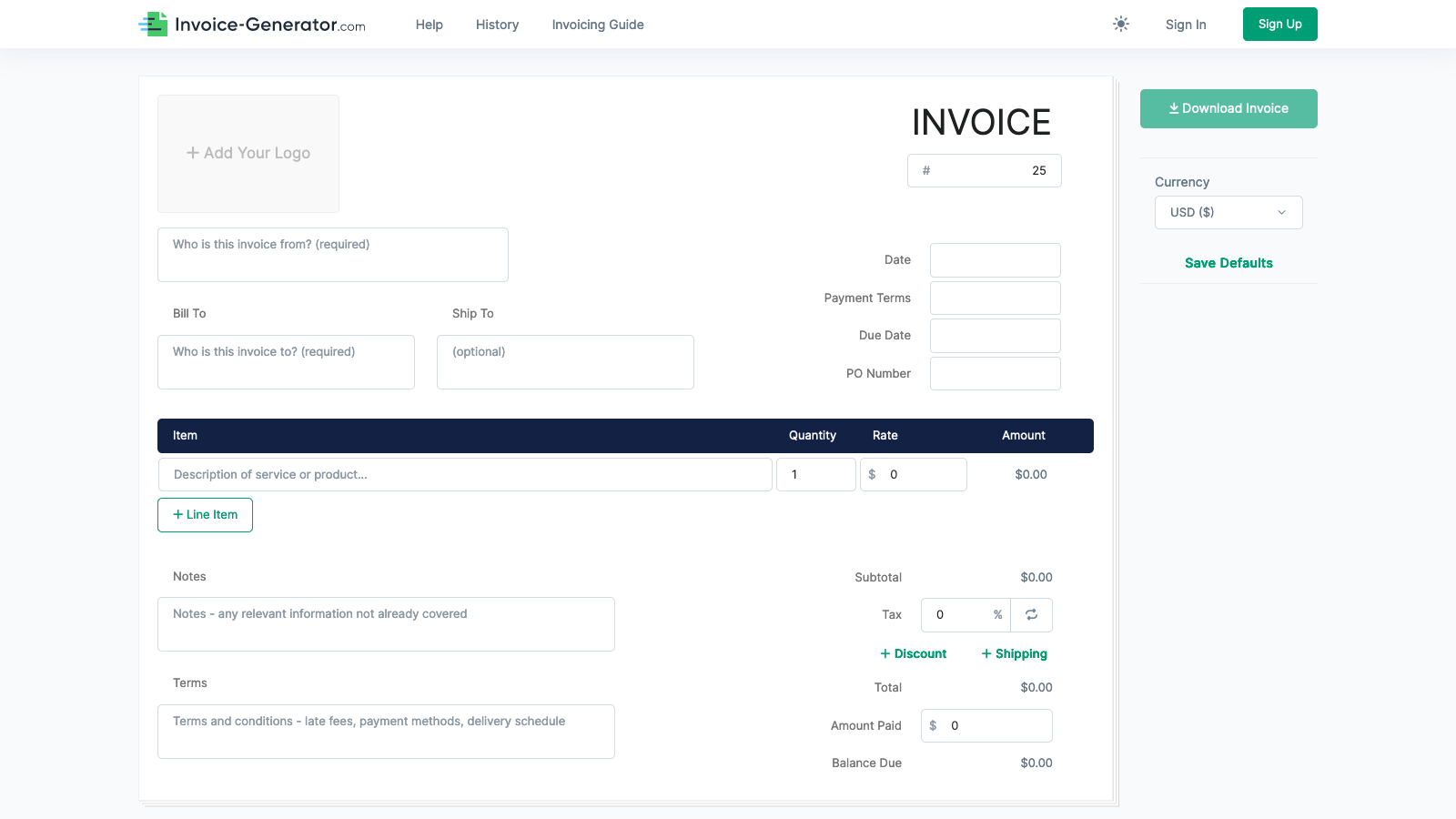Open the Currency dropdown
The width and height of the screenshot is (1456, 819).
(x=1228, y=212)
